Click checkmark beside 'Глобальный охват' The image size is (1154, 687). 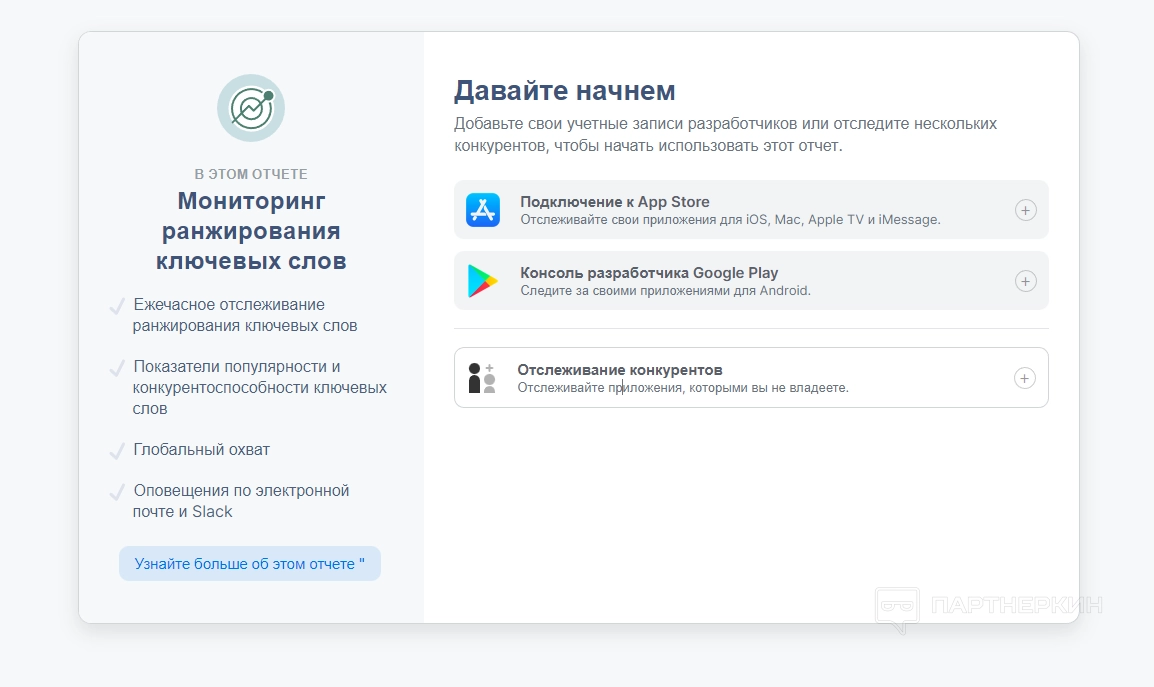coord(117,451)
